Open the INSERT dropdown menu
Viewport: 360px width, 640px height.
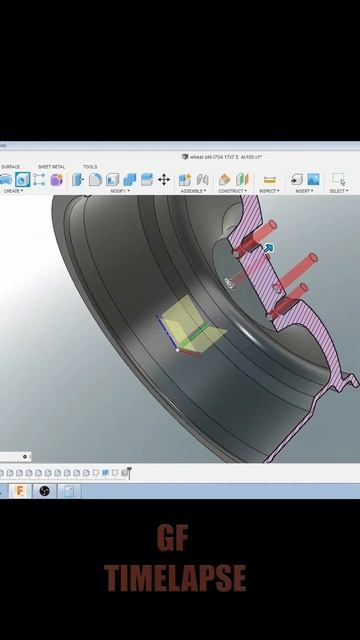pyautogui.click(x=304, y=191)
